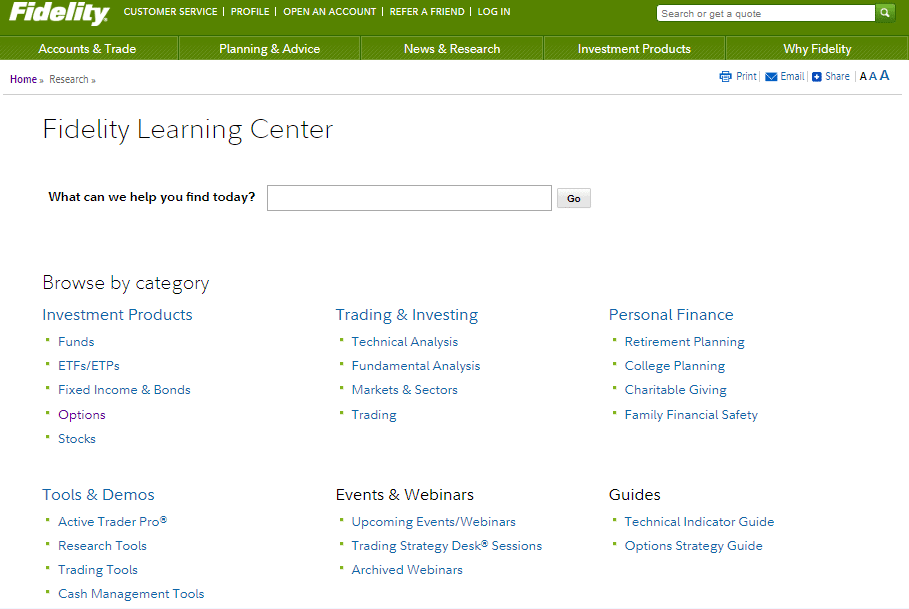Open Research Tools

coord(102,546)
